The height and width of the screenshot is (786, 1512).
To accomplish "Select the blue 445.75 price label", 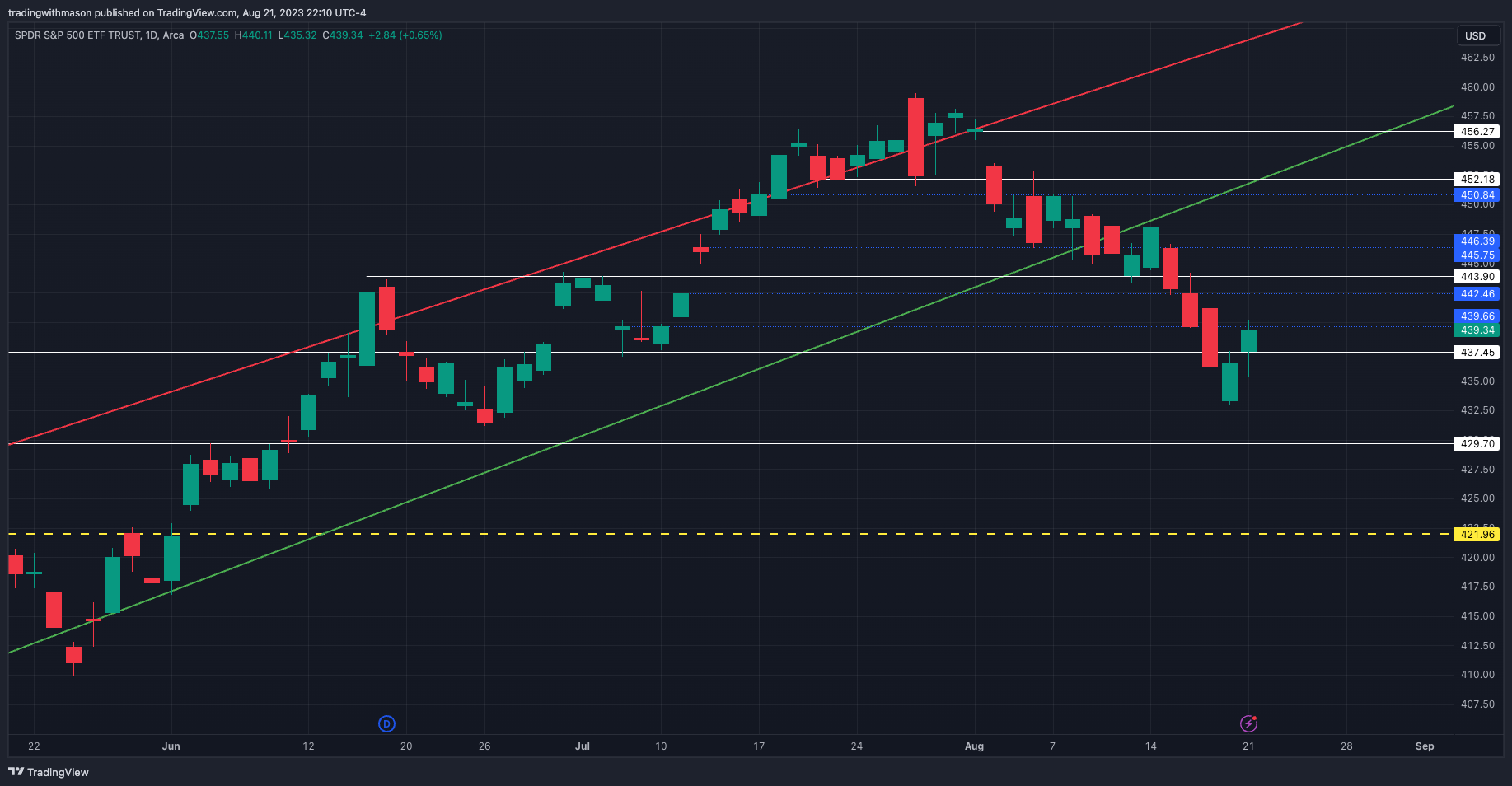I will (1477, 255).
